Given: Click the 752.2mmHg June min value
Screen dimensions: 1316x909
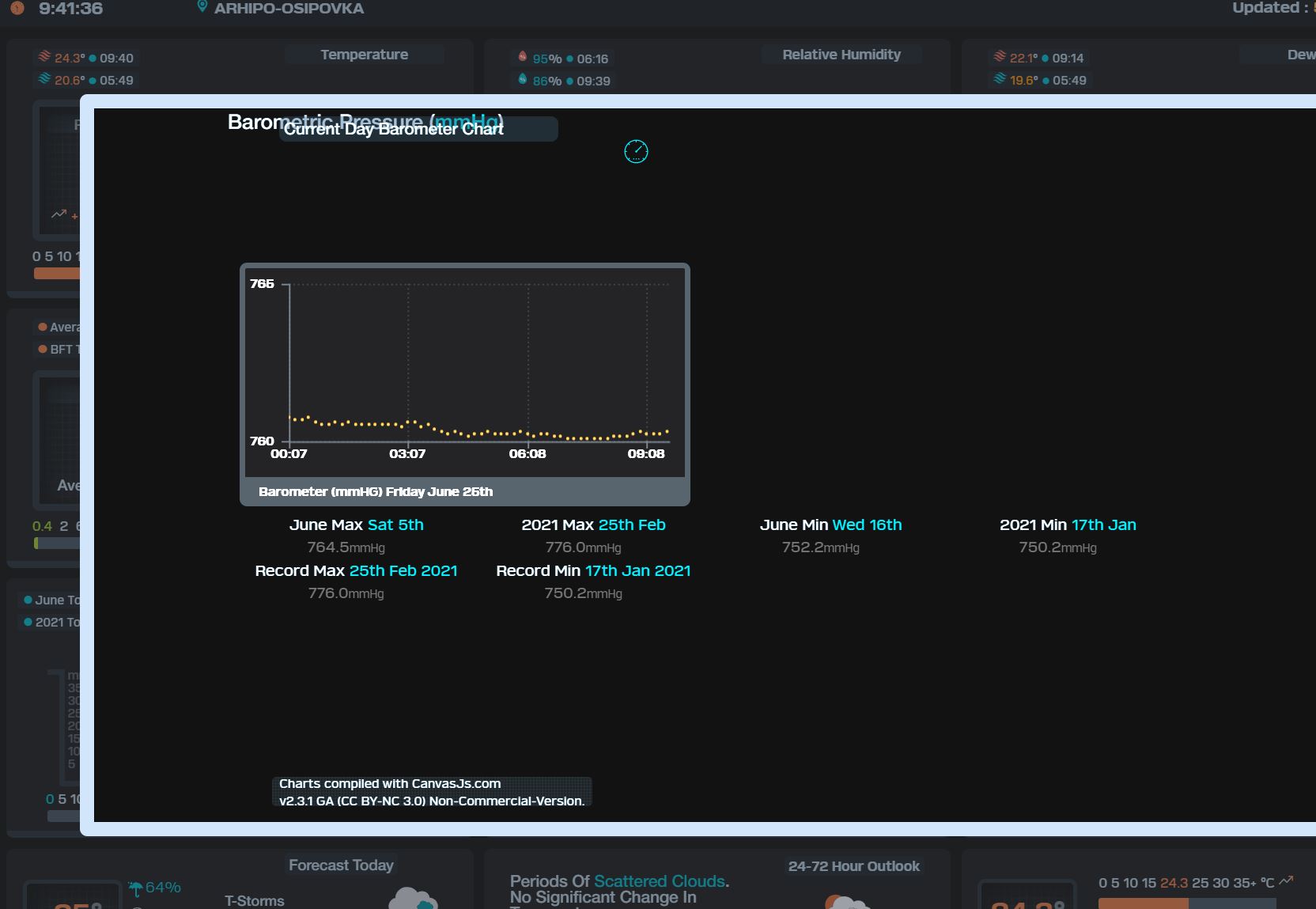Looking at the screenshot, I should [820, 547].
